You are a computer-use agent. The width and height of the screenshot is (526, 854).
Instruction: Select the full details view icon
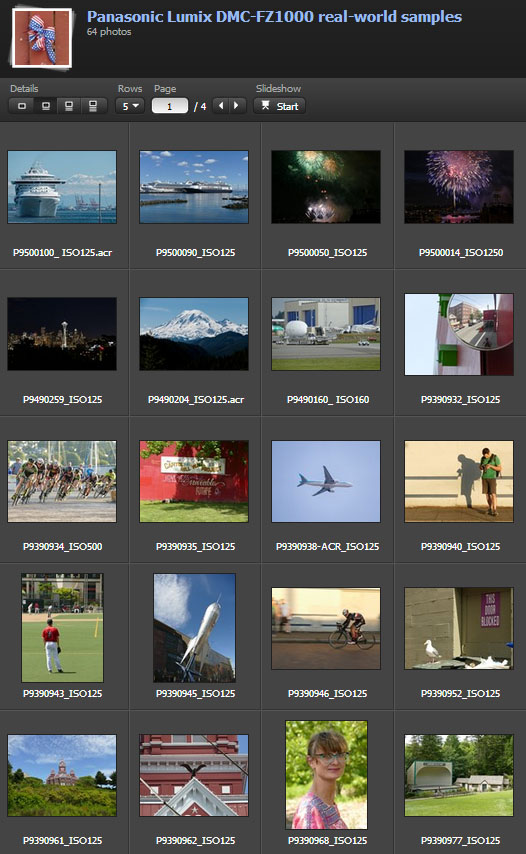coord(93,106)
